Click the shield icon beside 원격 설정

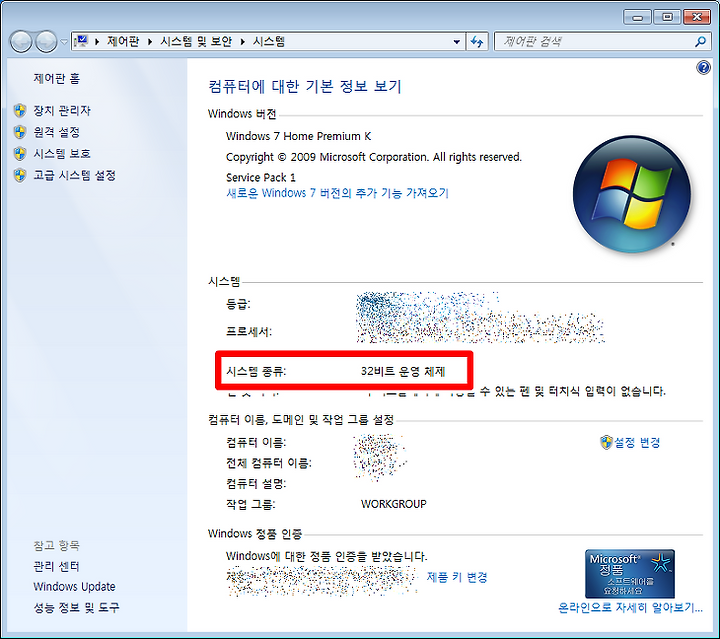(x=20, y=132)
